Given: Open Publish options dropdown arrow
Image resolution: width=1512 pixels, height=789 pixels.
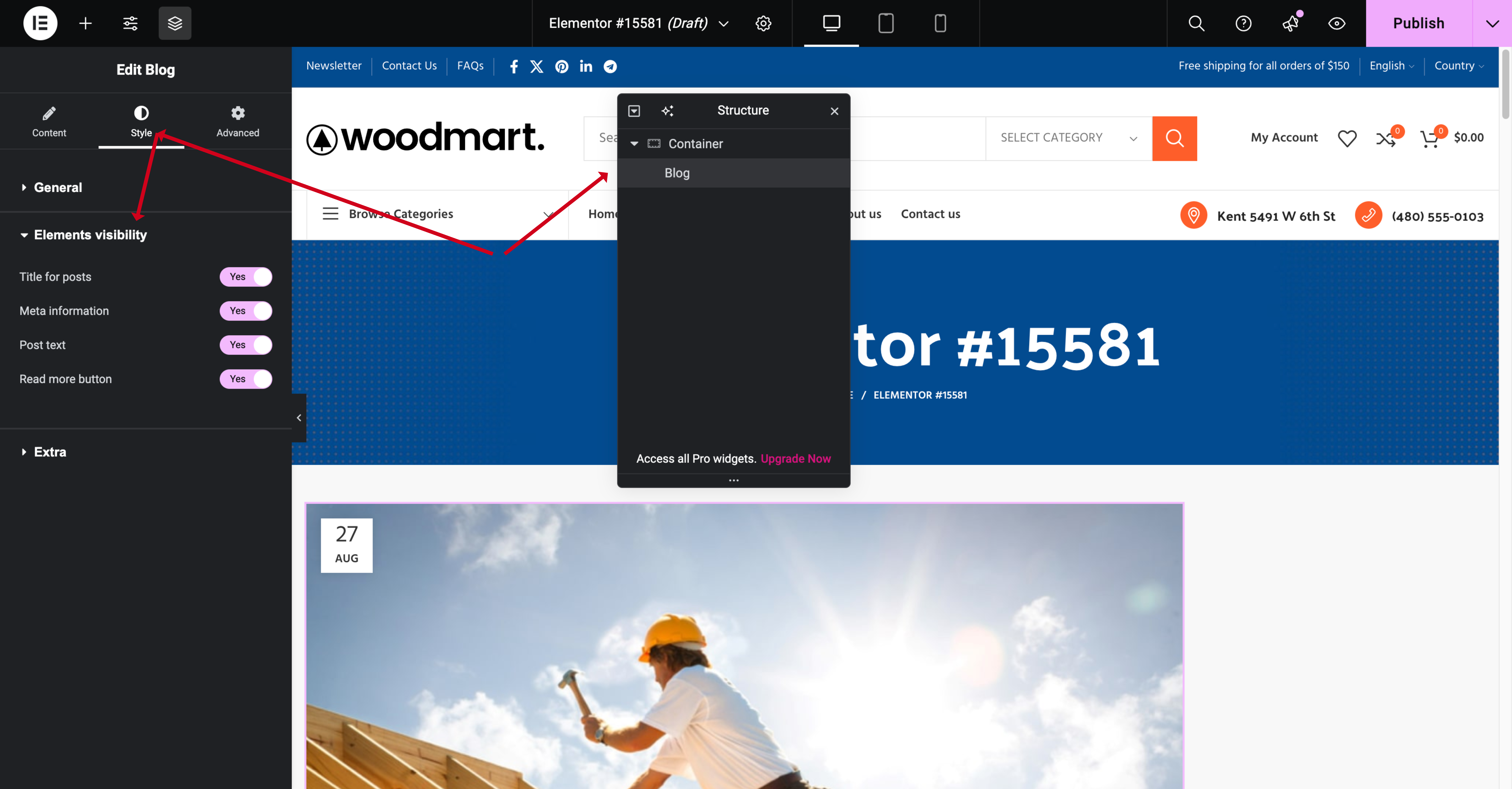Looking at the screenshot, I should (x=1492, y=24).
